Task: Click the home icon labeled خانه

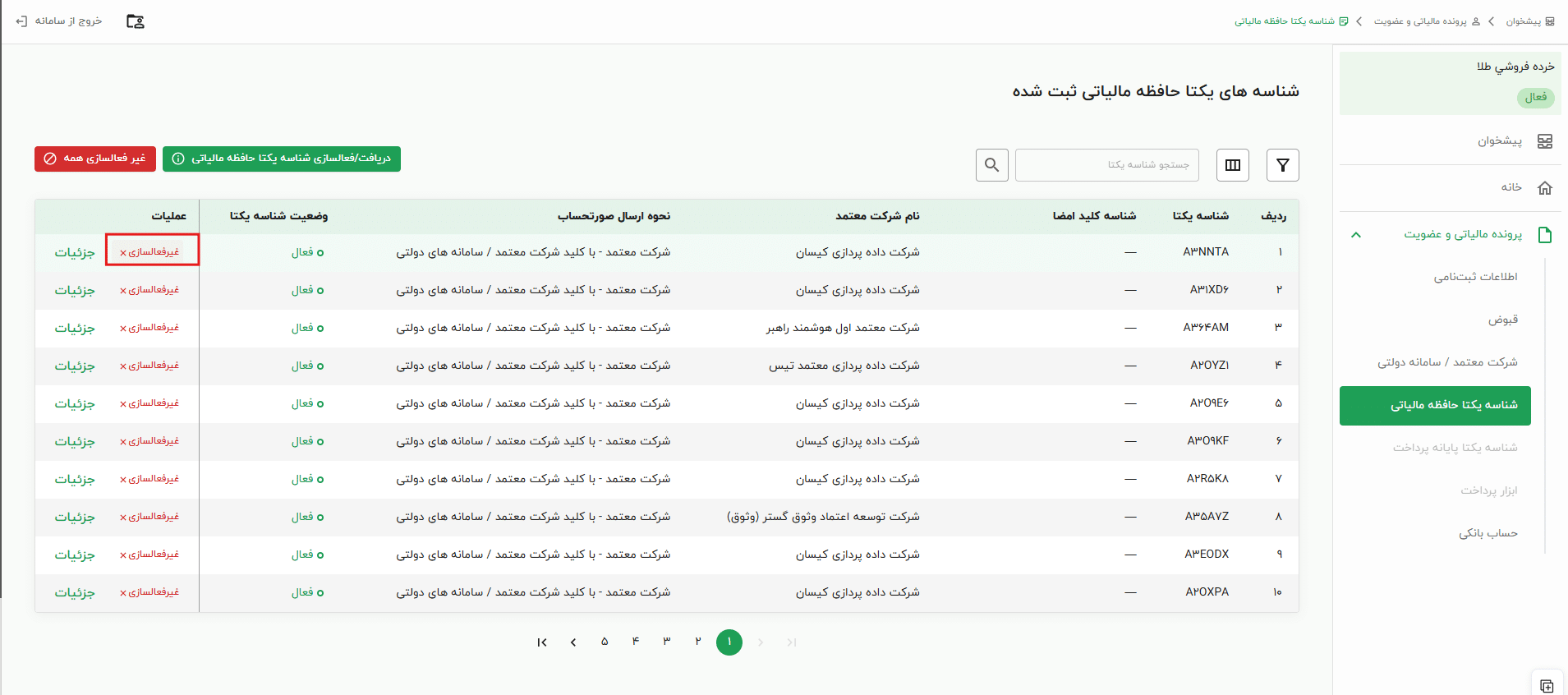Action: [1544, 188]
